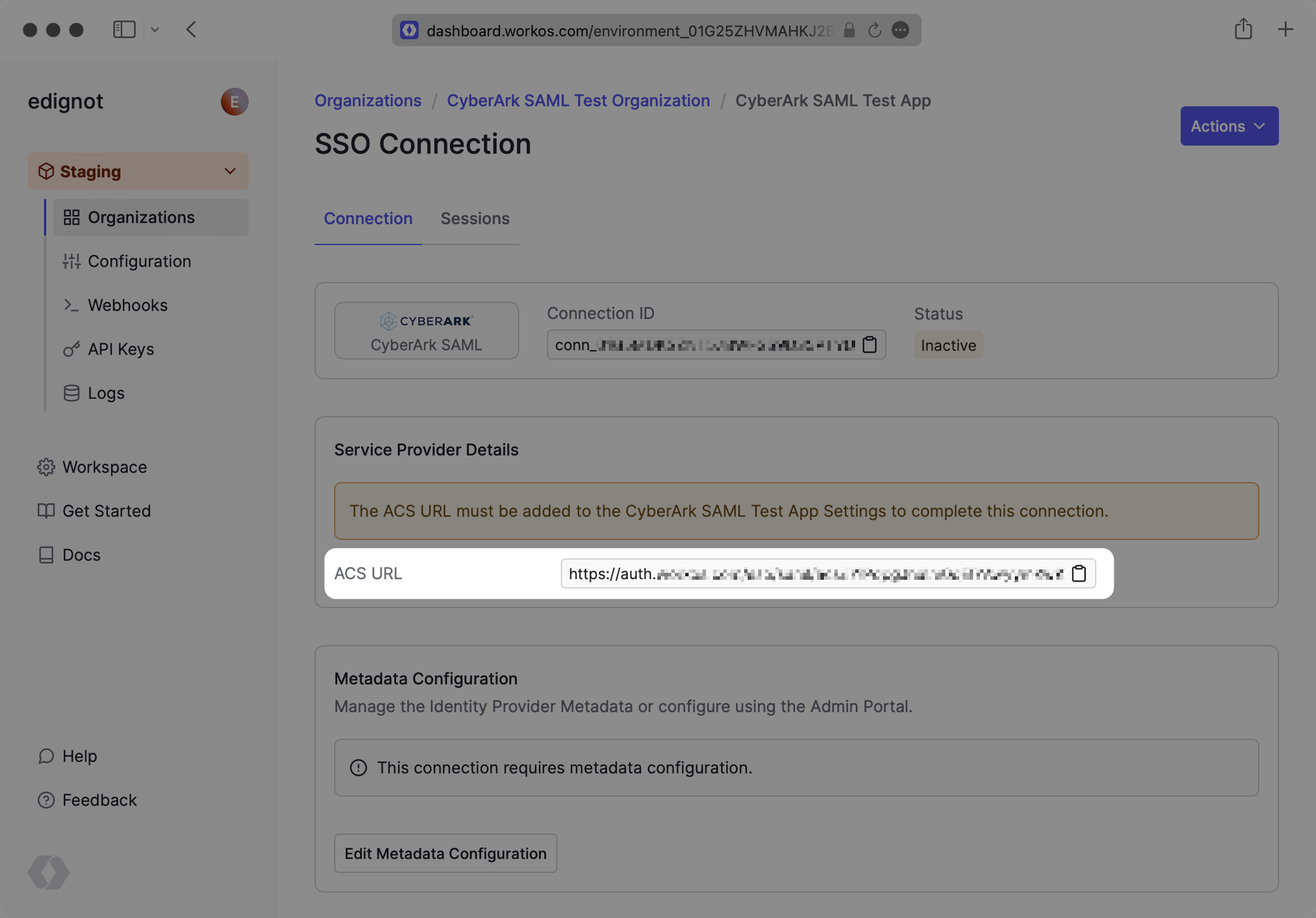
Task: Click the Safari share icon
Action: coord(1243,30)
